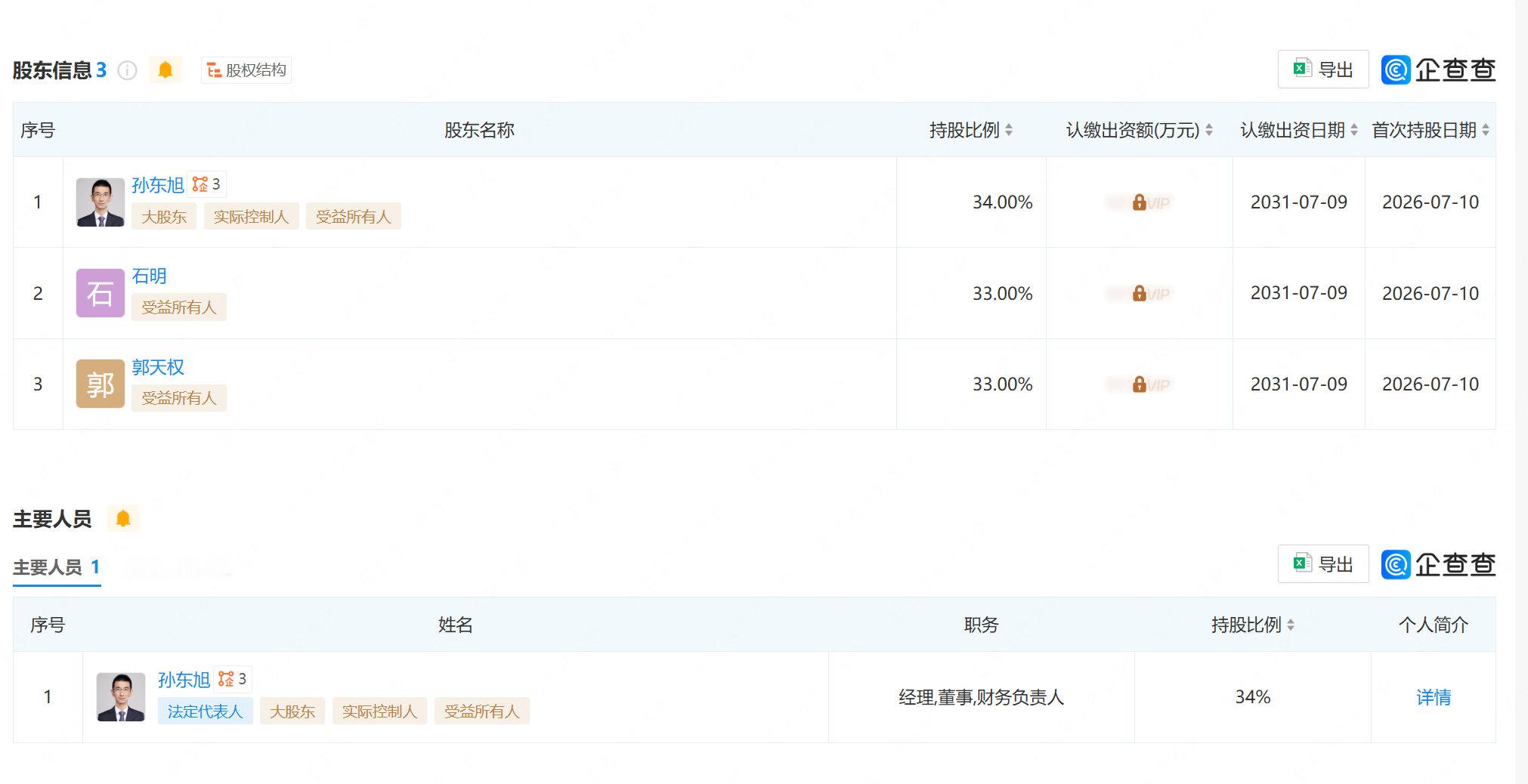Open shareholder 孙东旭 profile link
Viewport: 1528px width, 784px height.
point(157,185)
